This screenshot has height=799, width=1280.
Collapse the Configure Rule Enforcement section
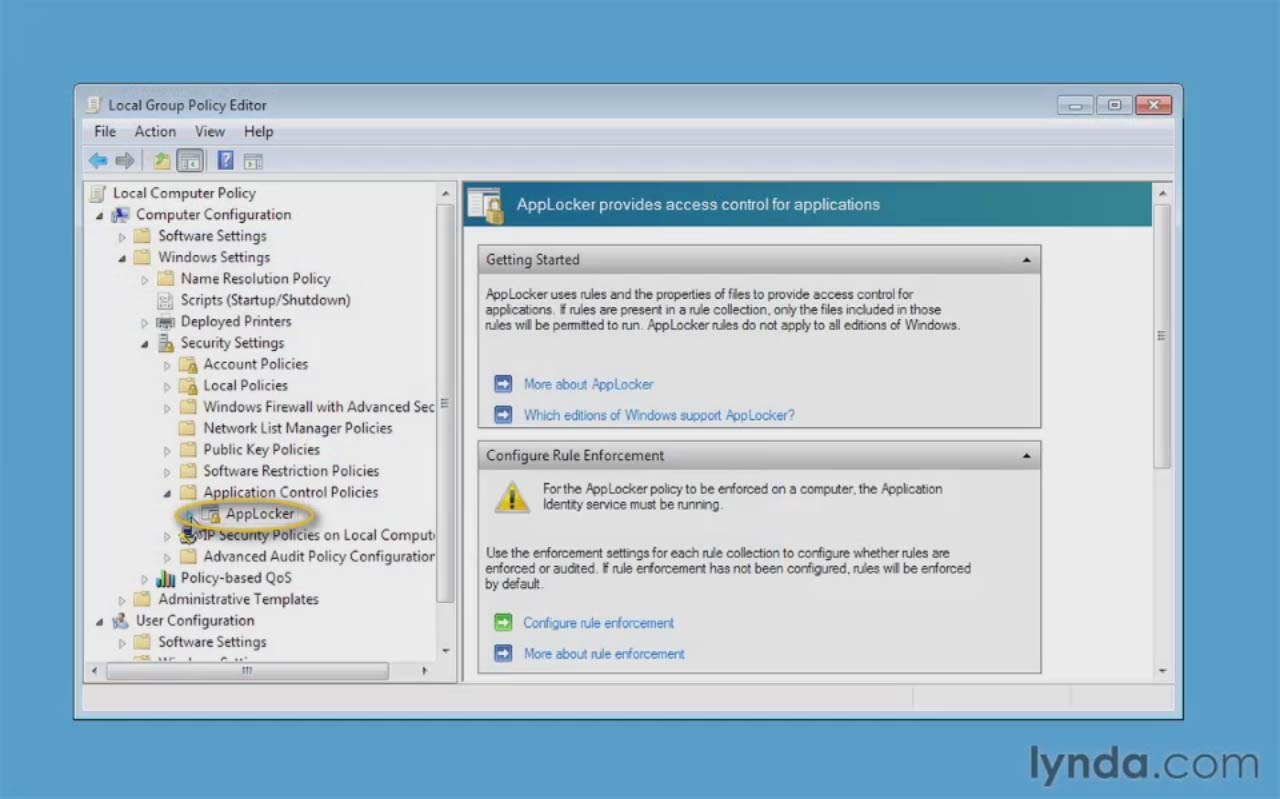click(x=1026, y=456)
